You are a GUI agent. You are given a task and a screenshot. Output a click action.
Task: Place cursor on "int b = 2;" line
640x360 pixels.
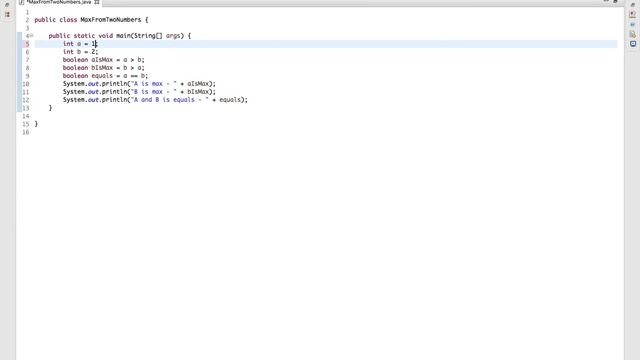[x=80, y=52]
